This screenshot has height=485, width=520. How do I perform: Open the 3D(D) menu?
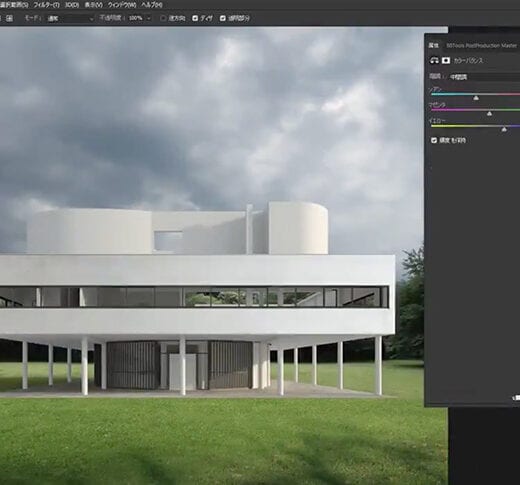[x=72, y=5]
